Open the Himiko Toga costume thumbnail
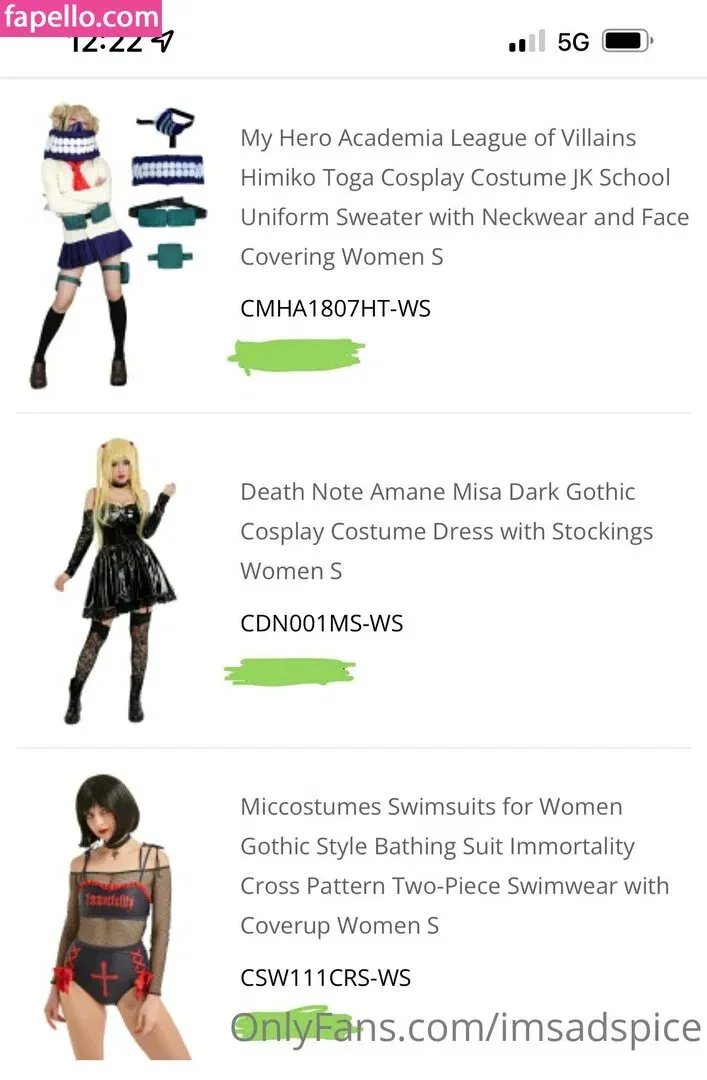The image size is (707, 1080). 81,246
